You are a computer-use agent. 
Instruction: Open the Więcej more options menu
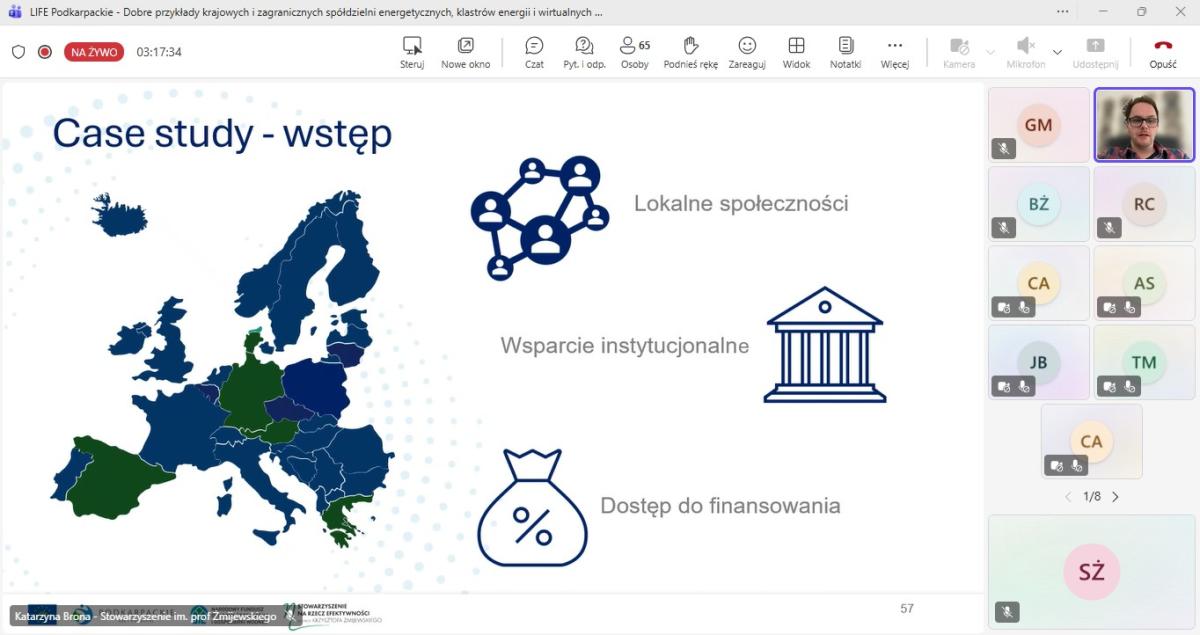coord(894,52)
